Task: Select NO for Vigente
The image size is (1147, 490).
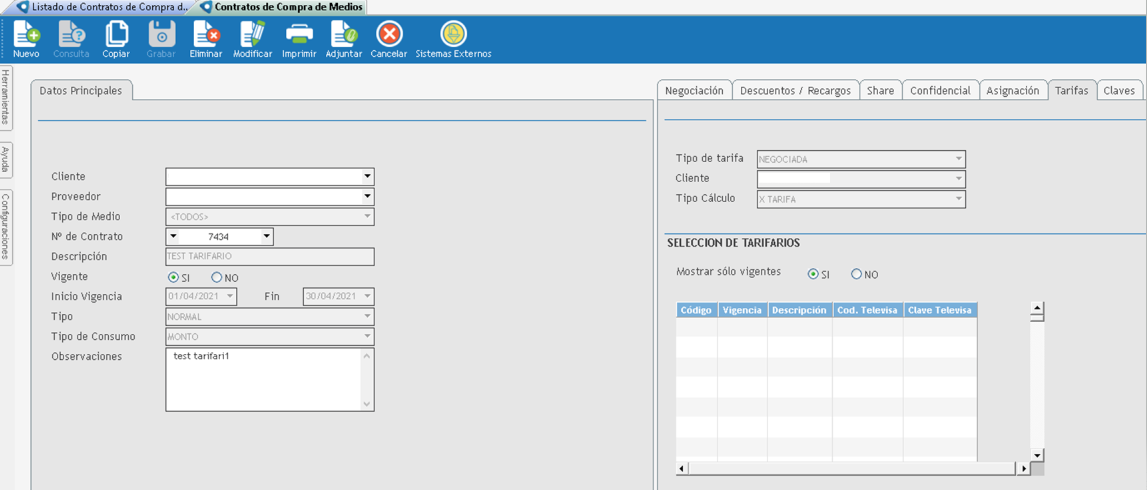Action: (217, 277)
